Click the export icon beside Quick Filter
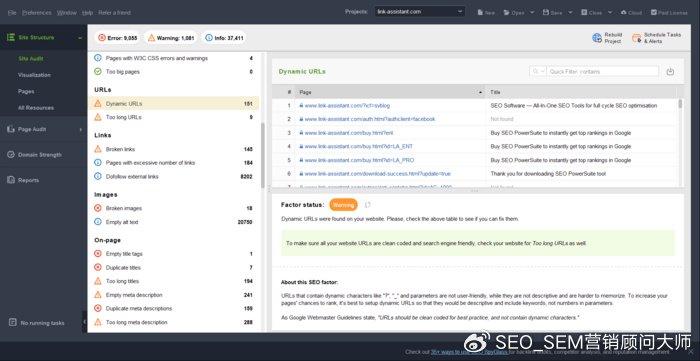700x361 pixels. (670, 71)
